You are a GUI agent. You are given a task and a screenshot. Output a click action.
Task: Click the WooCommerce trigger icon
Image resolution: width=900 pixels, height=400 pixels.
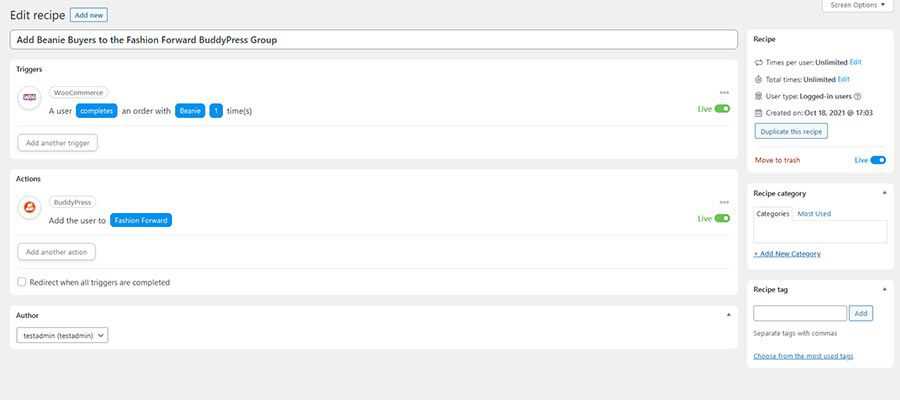[x=30, y=98]
